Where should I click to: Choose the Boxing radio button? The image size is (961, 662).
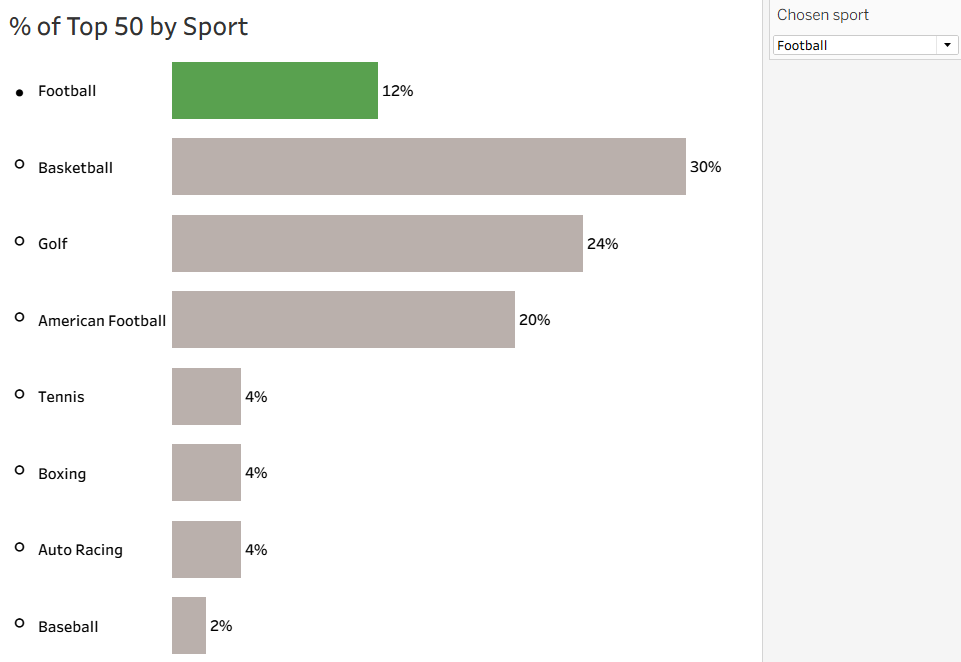point(19,470)
